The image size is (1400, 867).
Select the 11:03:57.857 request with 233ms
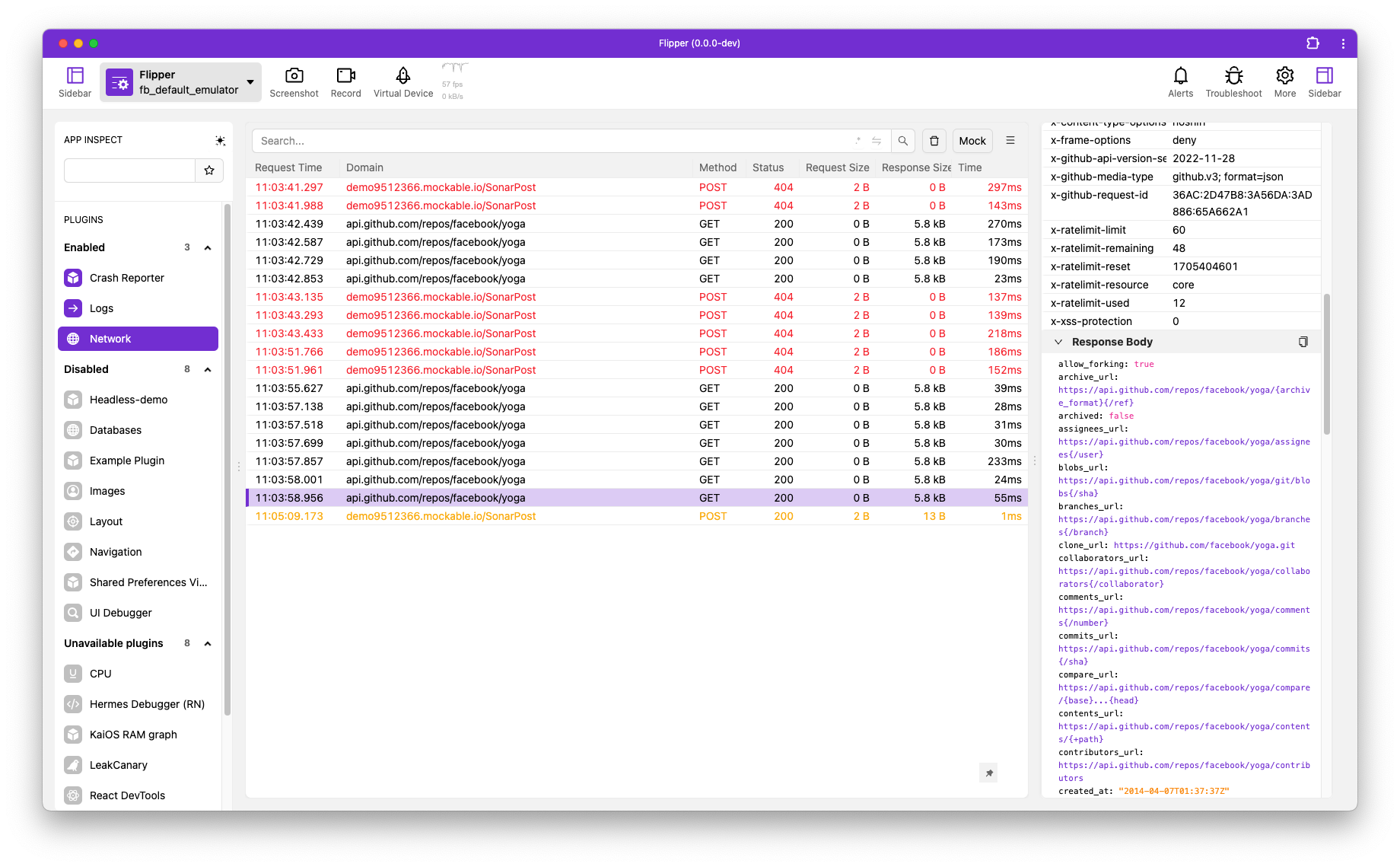(x=637, y=461)
